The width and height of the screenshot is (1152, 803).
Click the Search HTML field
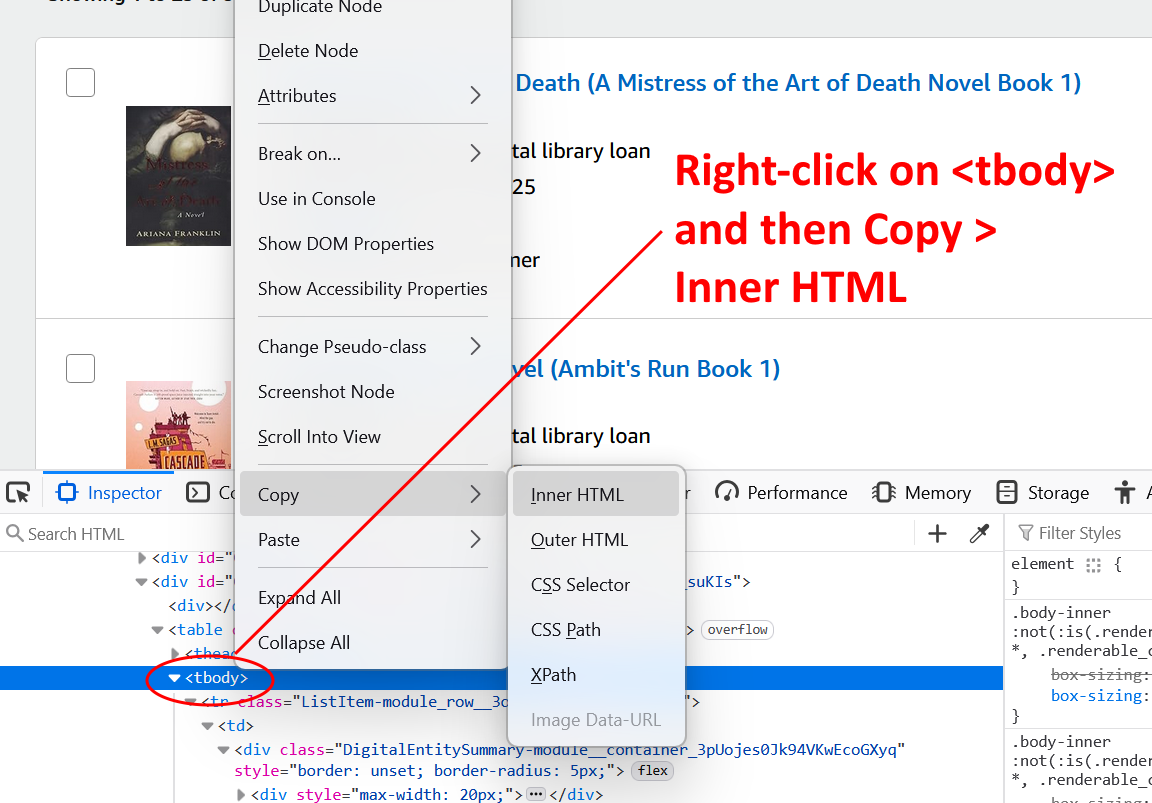(118, 533)
